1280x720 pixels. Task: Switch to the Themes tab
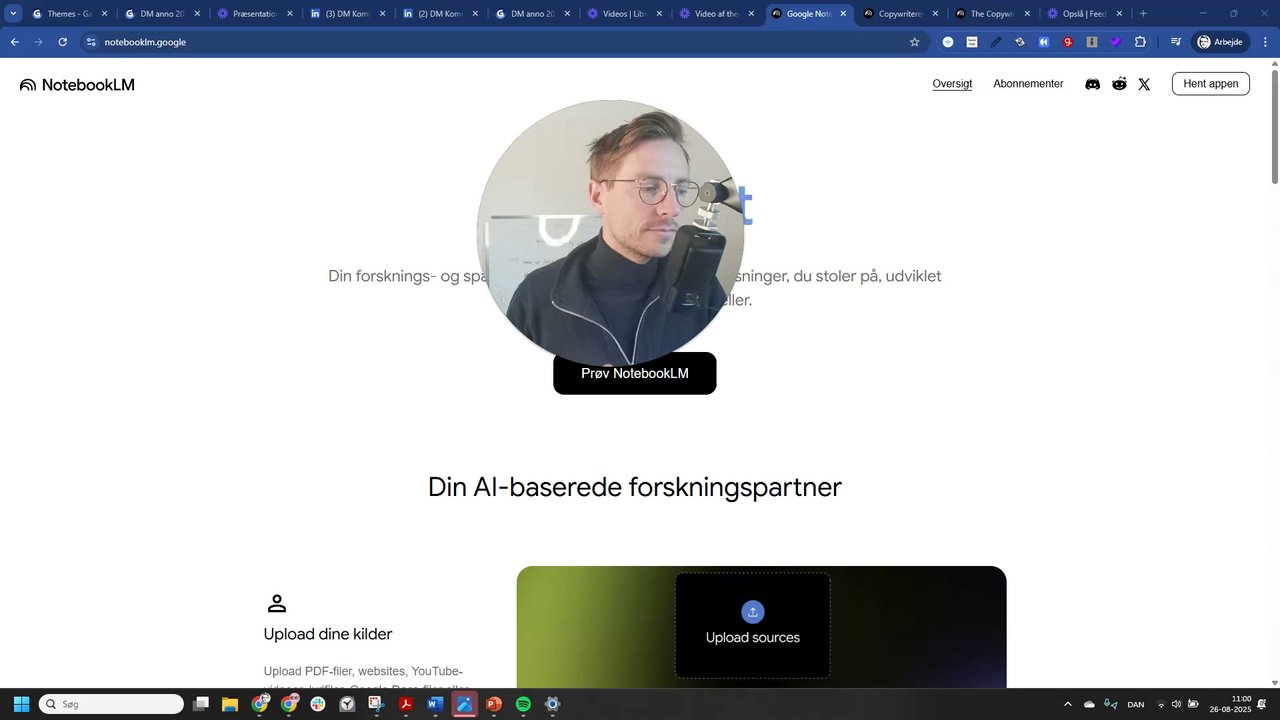(x=69, y=14)
